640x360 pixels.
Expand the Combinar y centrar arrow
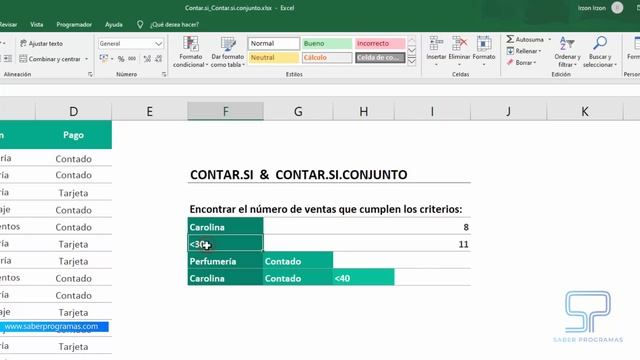[x=87, y=59]
